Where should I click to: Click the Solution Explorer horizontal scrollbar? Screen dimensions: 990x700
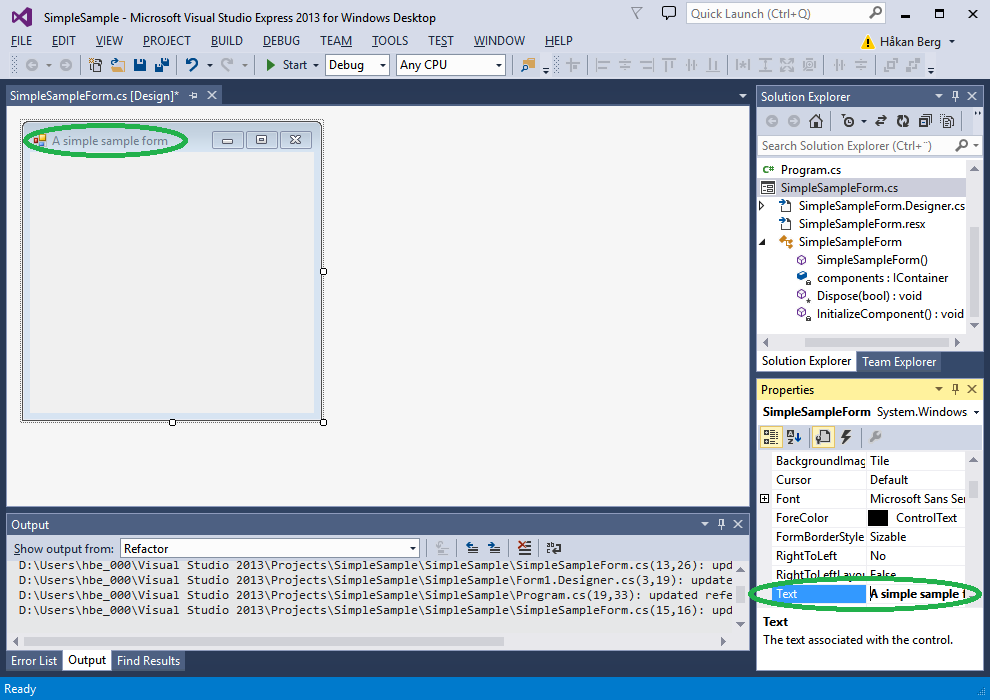876,342
